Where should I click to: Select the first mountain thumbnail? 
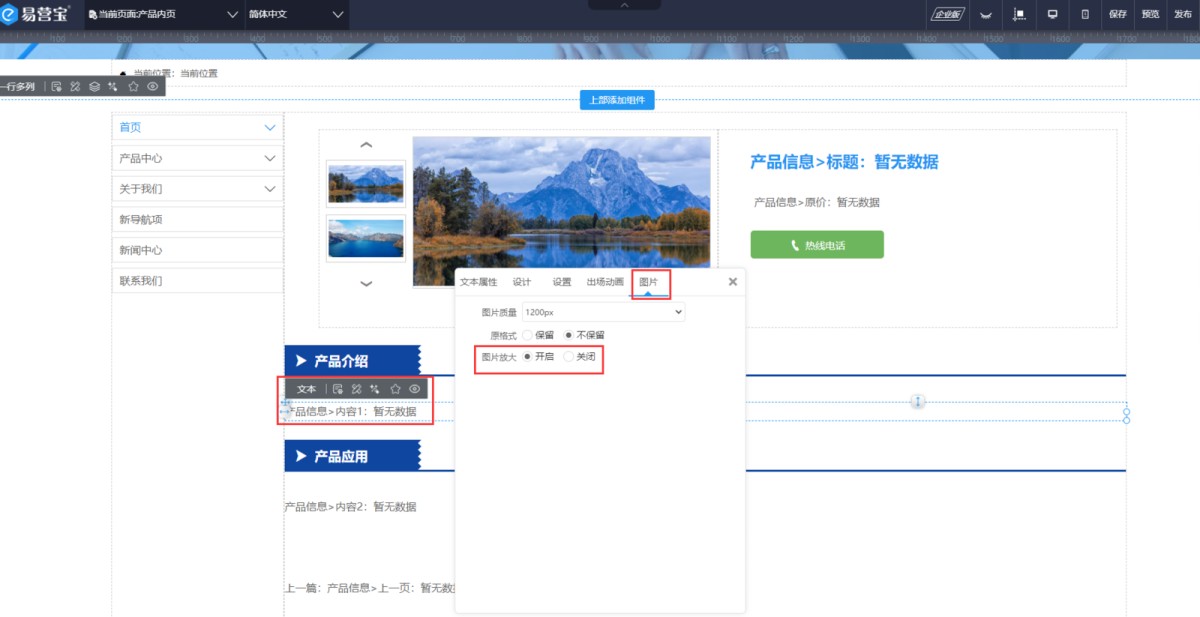[366, 183]
